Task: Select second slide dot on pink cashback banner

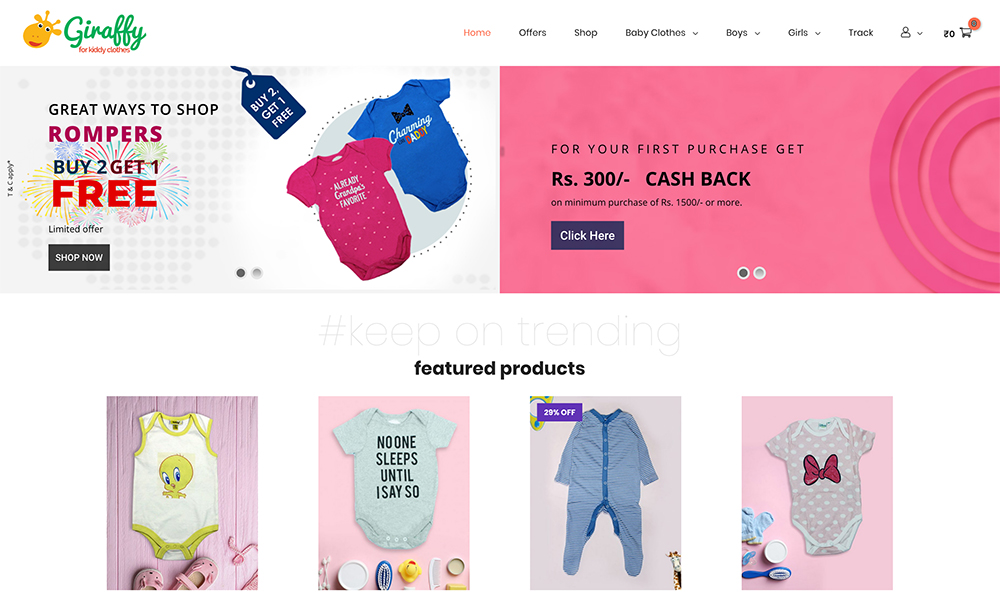Action: point(760,273)
